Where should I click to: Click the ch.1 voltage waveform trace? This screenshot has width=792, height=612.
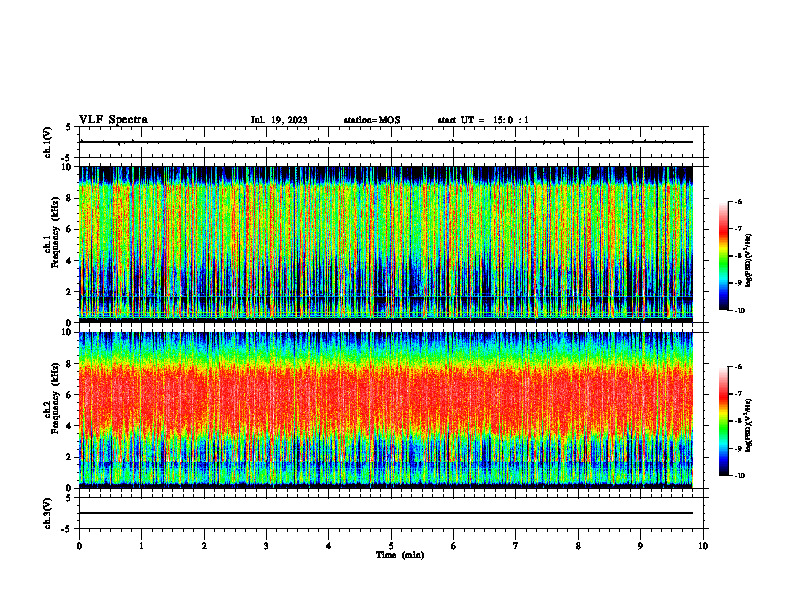click(x=386, y=142)
